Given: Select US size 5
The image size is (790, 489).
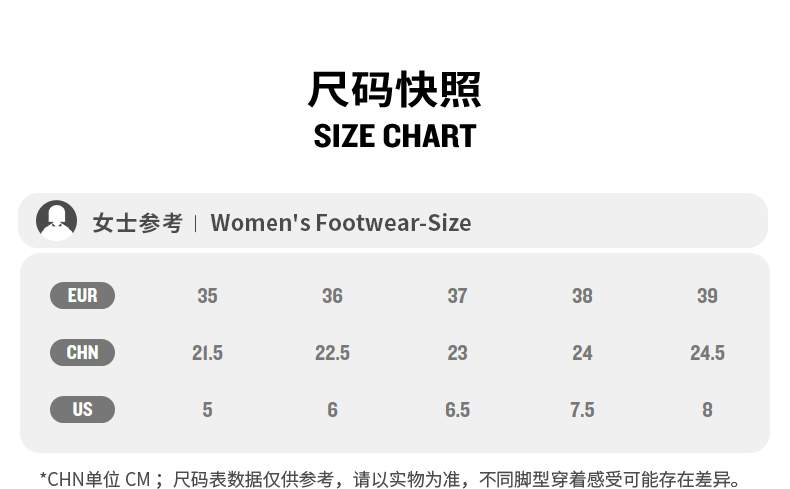Looking at the screenshot, I should [207, 410].
